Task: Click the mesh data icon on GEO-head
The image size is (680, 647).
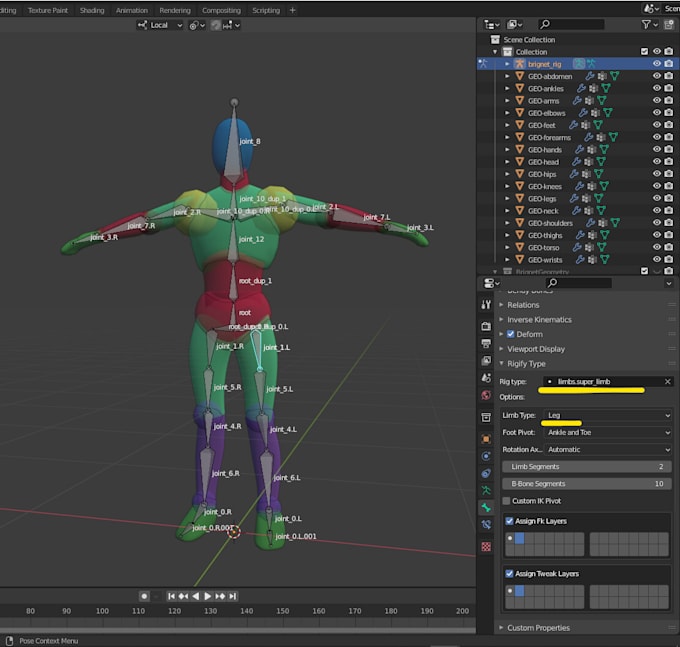Action: (x=601, y=162)
